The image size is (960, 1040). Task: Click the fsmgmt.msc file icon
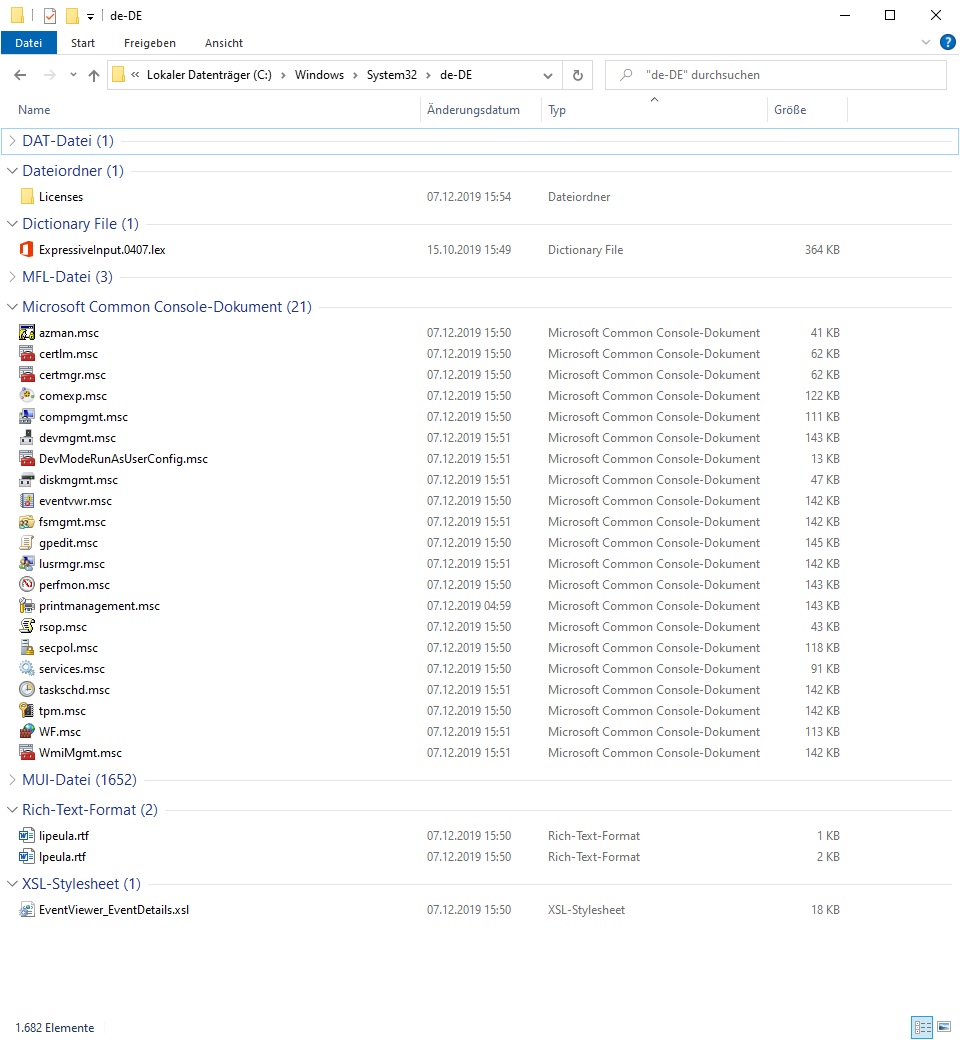coord(27,522)
